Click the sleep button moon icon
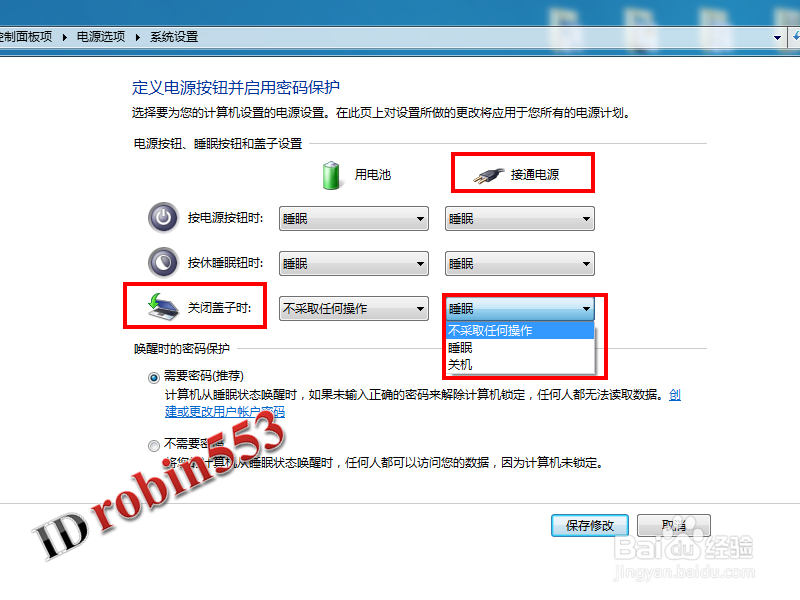 pyautogui.click(x=163, y=262)
